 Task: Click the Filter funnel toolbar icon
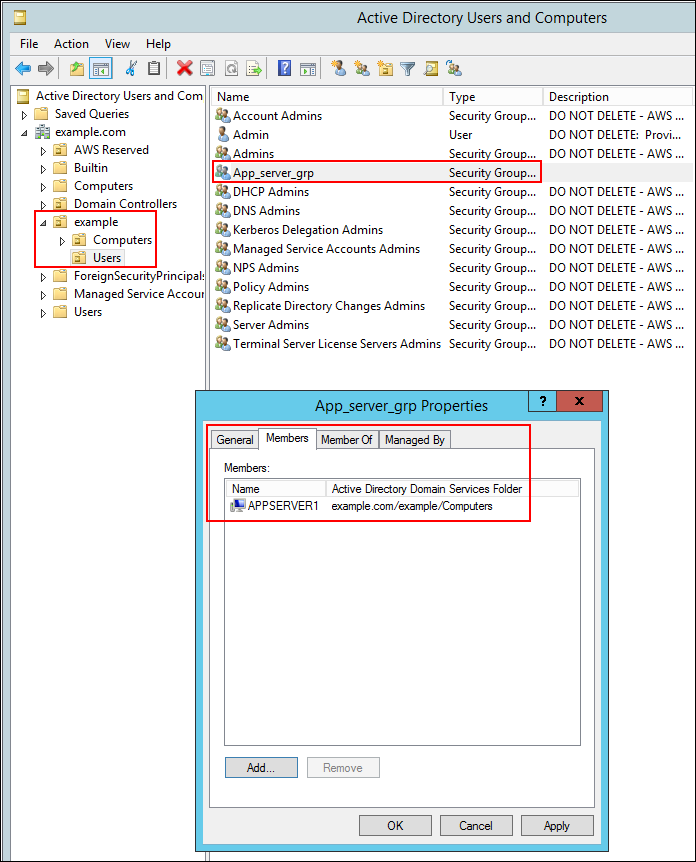coord(407,69)
